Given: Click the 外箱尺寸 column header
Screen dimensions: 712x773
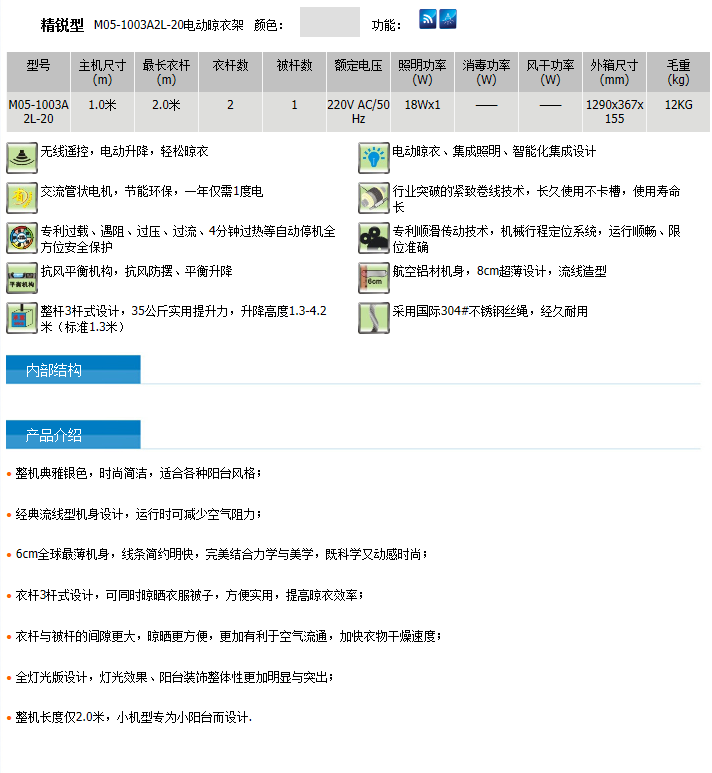Looking at the screenshot, I should [614, 72].
